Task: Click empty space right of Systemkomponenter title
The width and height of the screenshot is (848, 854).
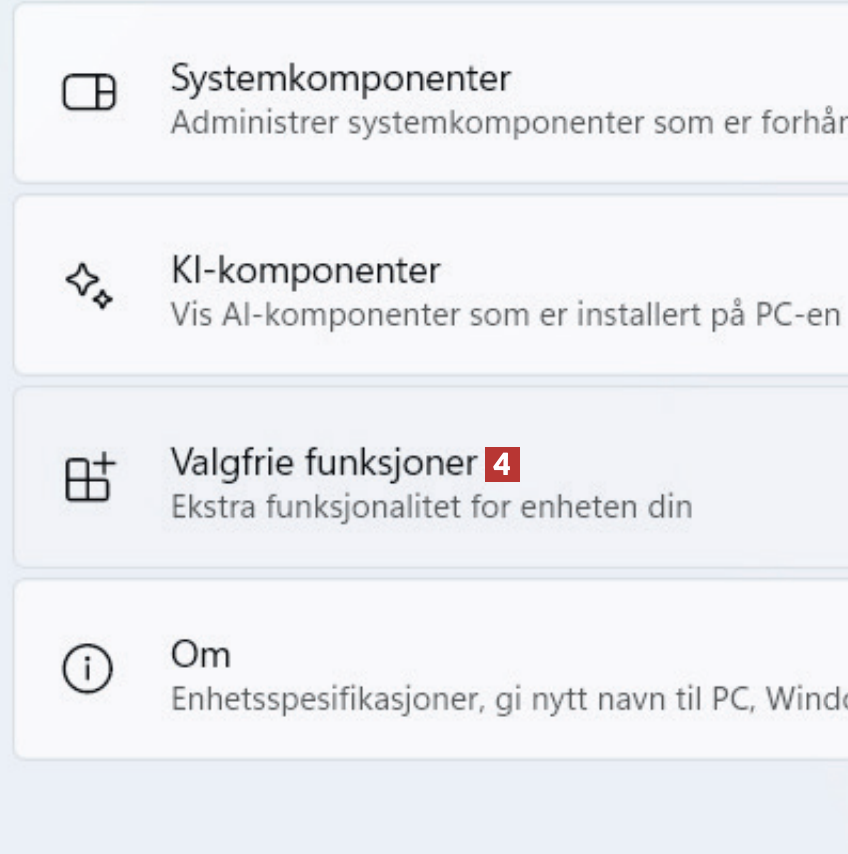Action: tap(680, 79)
